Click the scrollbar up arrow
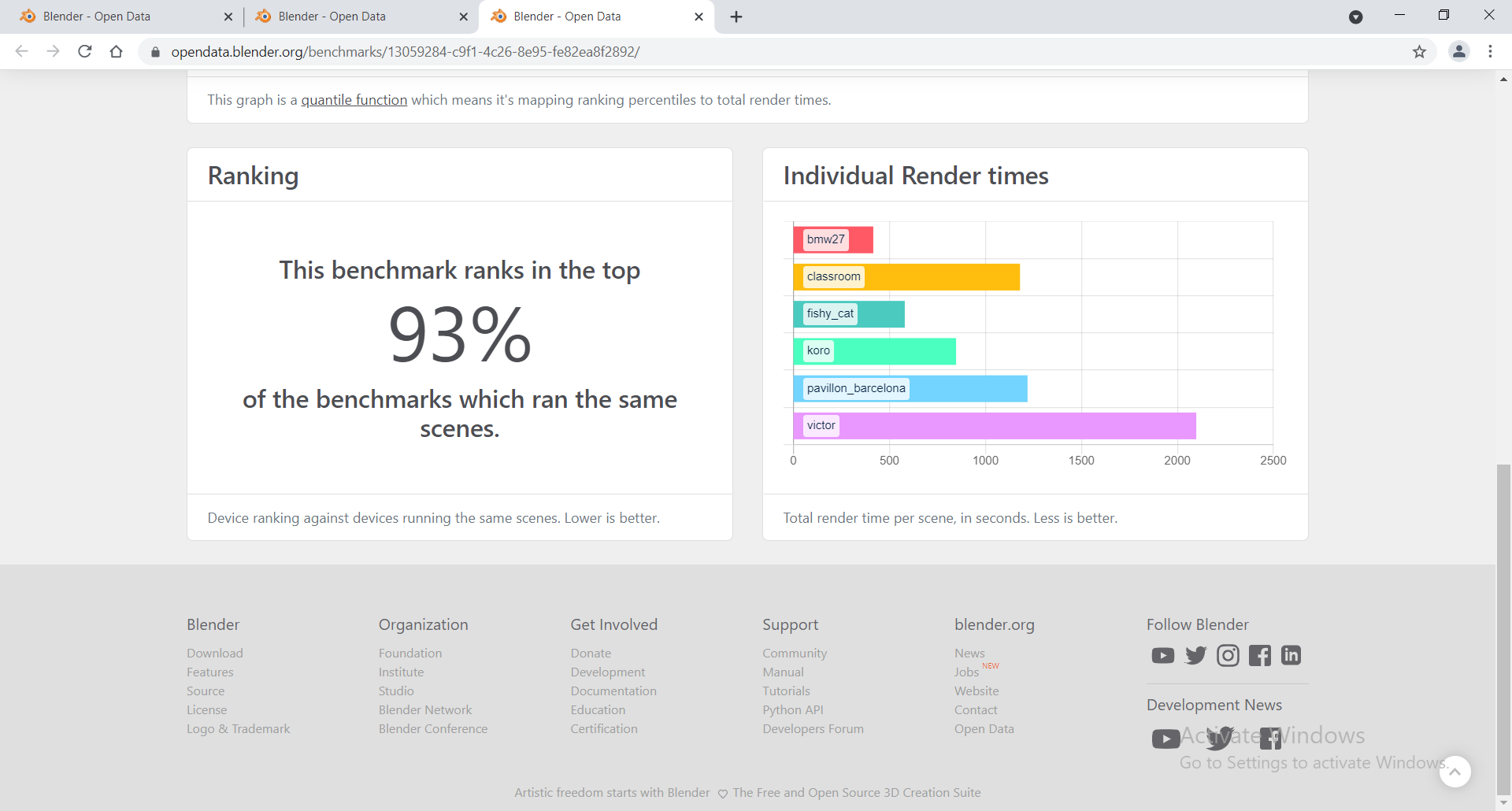 (x=1503, y=79)
